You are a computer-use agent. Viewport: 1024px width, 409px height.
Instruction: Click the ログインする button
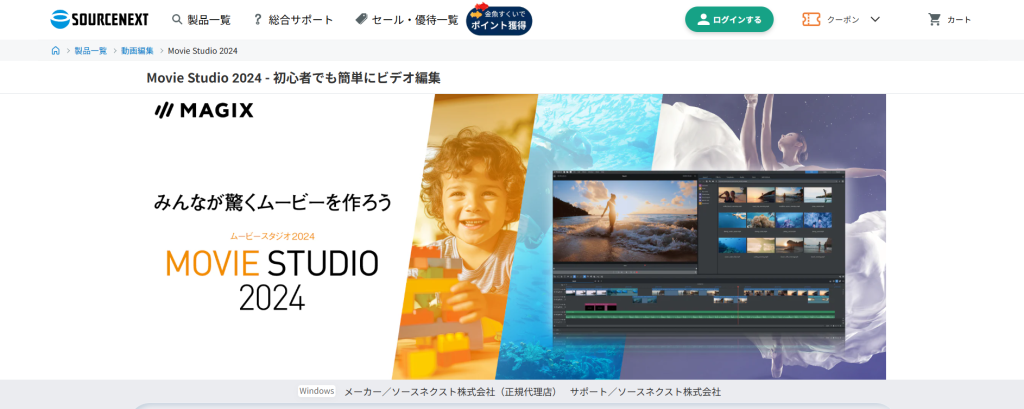click(729, 20)
